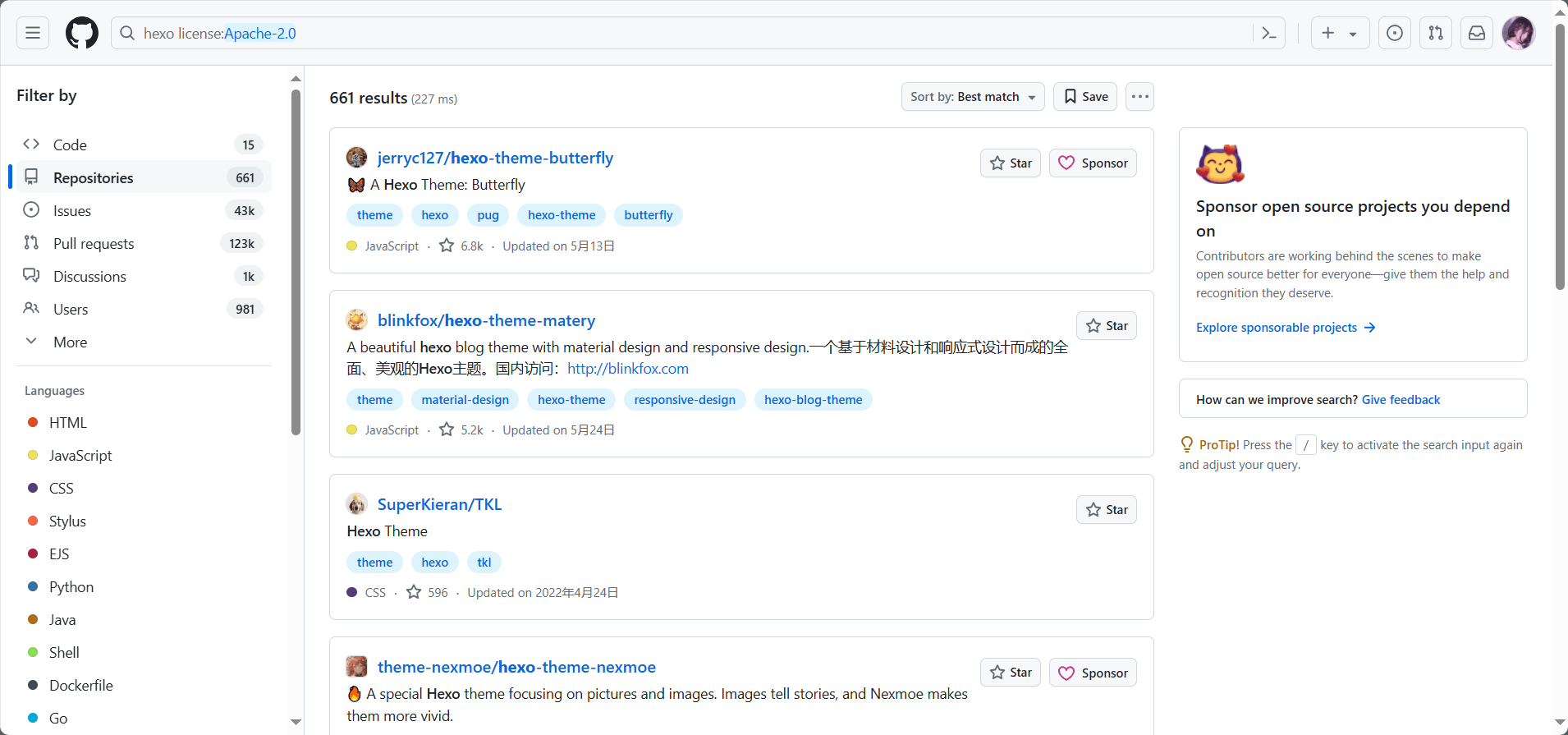This screenshot has height=735, width=1568.
Task: Open the notifications inbox icon
Action: [1477, 33]
